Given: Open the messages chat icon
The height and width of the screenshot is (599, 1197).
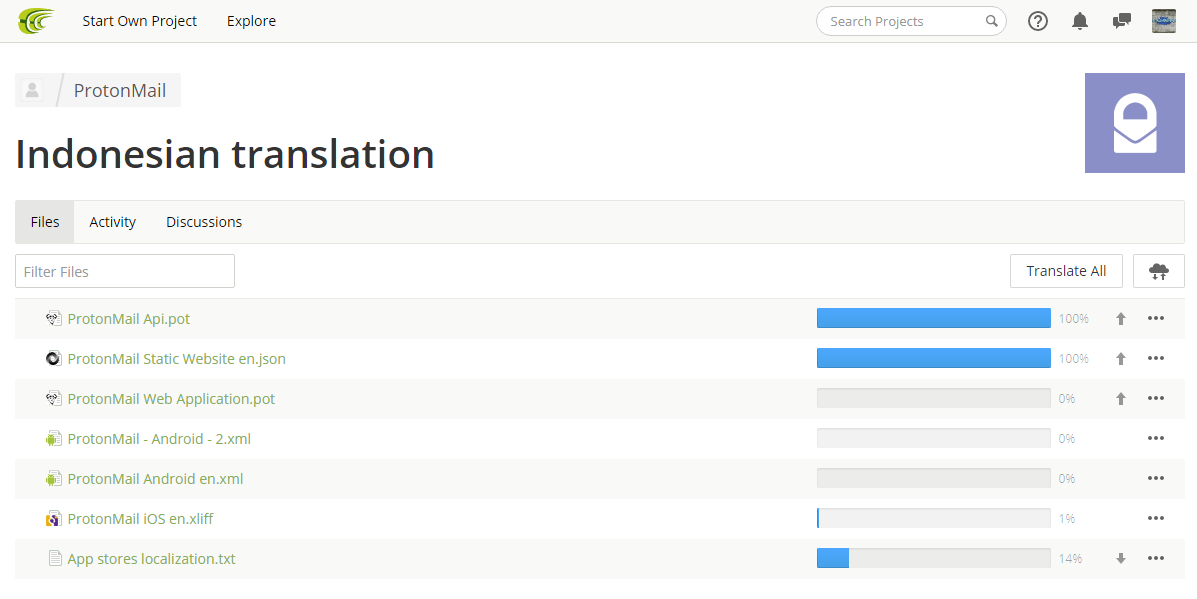Looking at the screenshot, I should click(1122, 21).
